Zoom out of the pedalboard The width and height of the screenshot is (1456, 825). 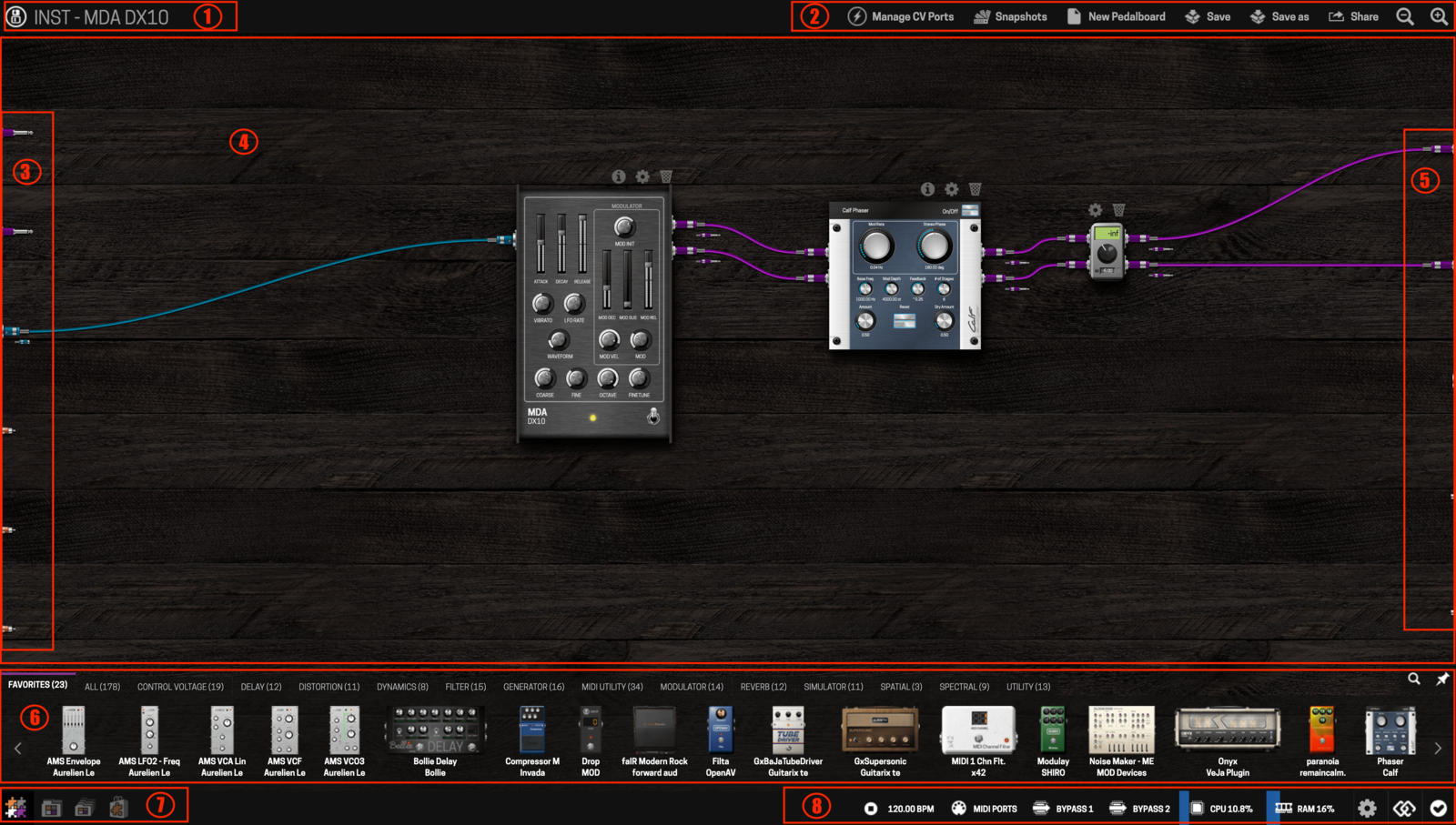pyautogui.click(x=1405, y=16)
